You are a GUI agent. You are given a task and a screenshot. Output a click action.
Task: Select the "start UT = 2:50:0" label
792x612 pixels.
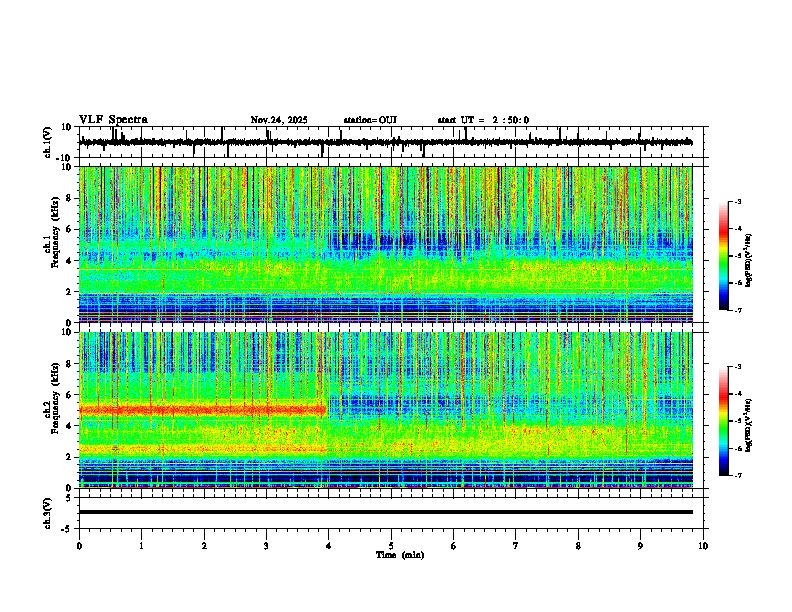[x=483, y=120]
